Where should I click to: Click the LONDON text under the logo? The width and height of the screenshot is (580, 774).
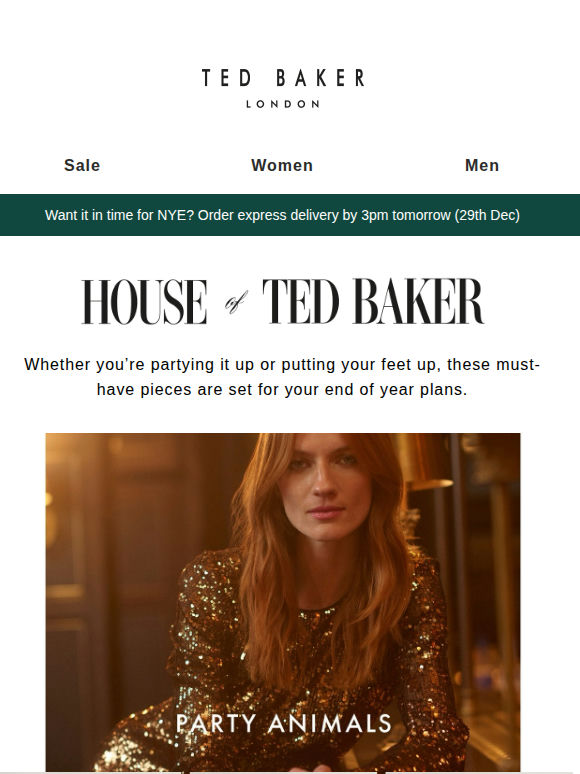tap(283, 104)
